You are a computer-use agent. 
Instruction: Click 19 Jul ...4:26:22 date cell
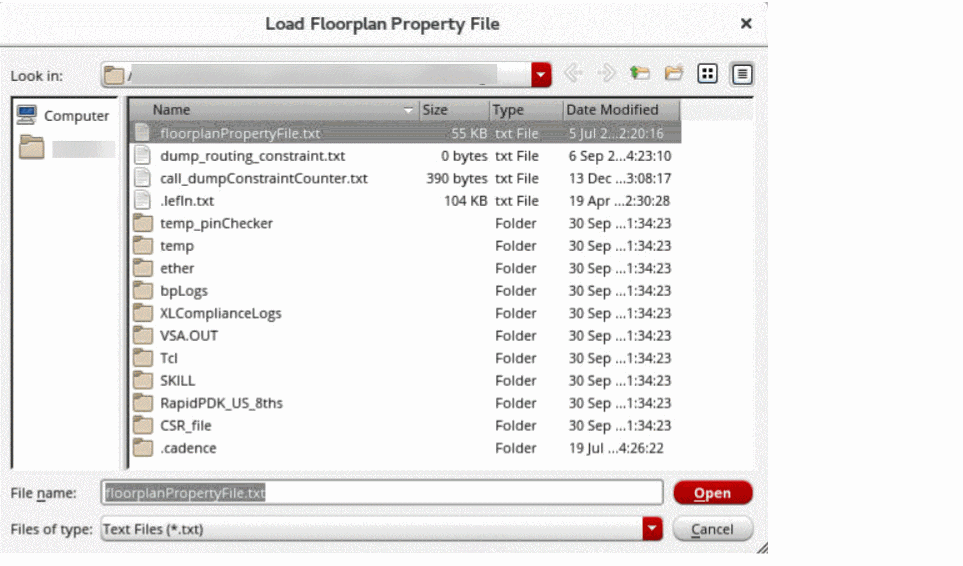[616, 448]
